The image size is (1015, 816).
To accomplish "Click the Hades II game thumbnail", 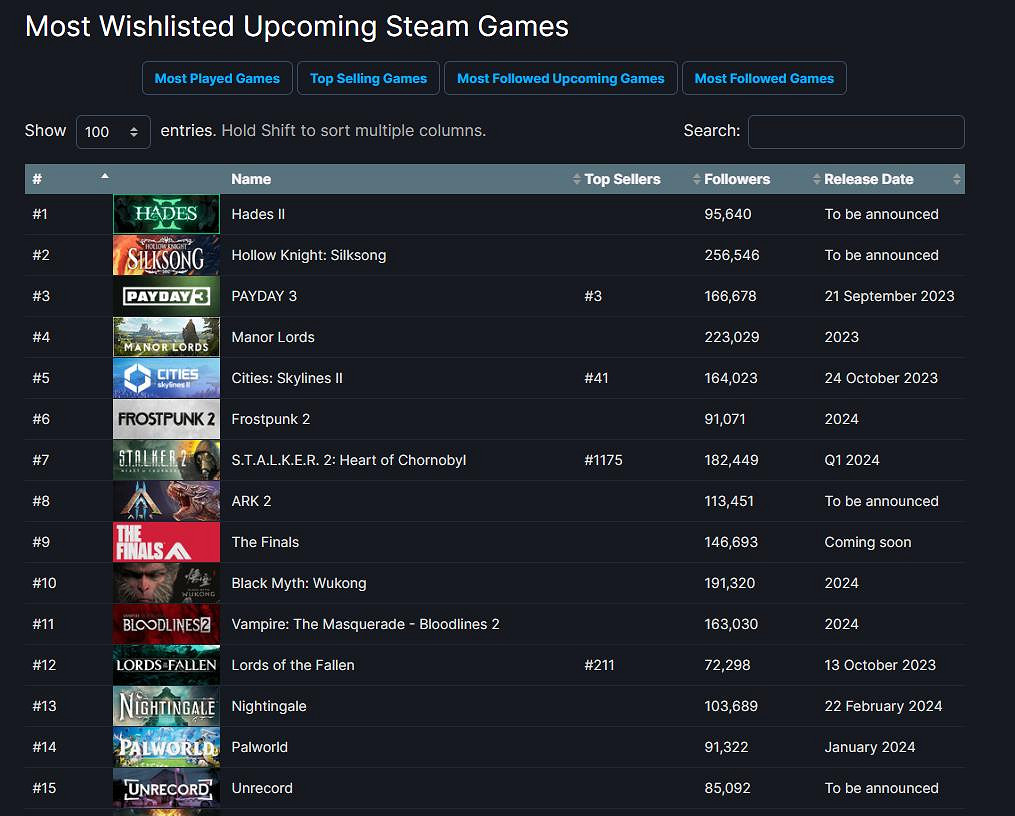I will [166, 214].
